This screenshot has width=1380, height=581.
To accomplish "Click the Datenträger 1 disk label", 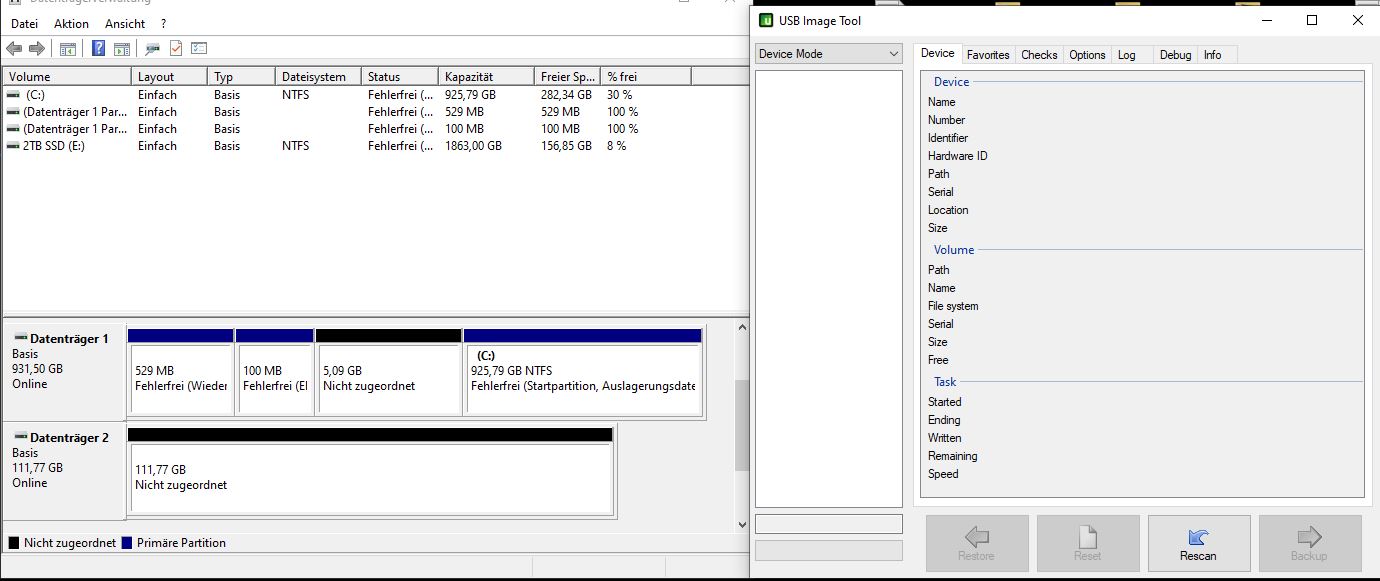I will pyautogui.click(x=69, y=339).
